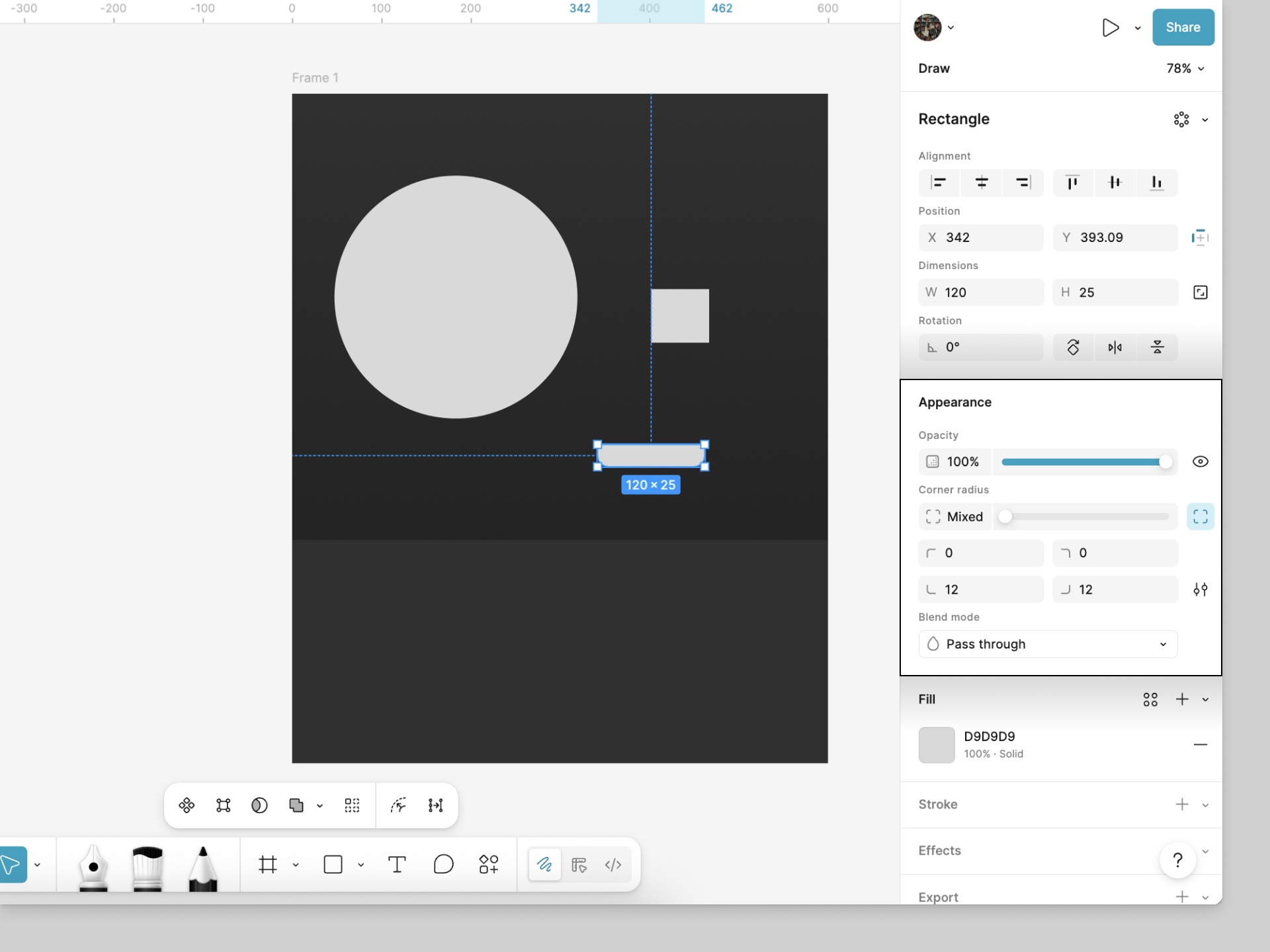The image size is (1270, 952).
Task: Expand shape tools dropdown arrow
Action: [x=361, y=865]
